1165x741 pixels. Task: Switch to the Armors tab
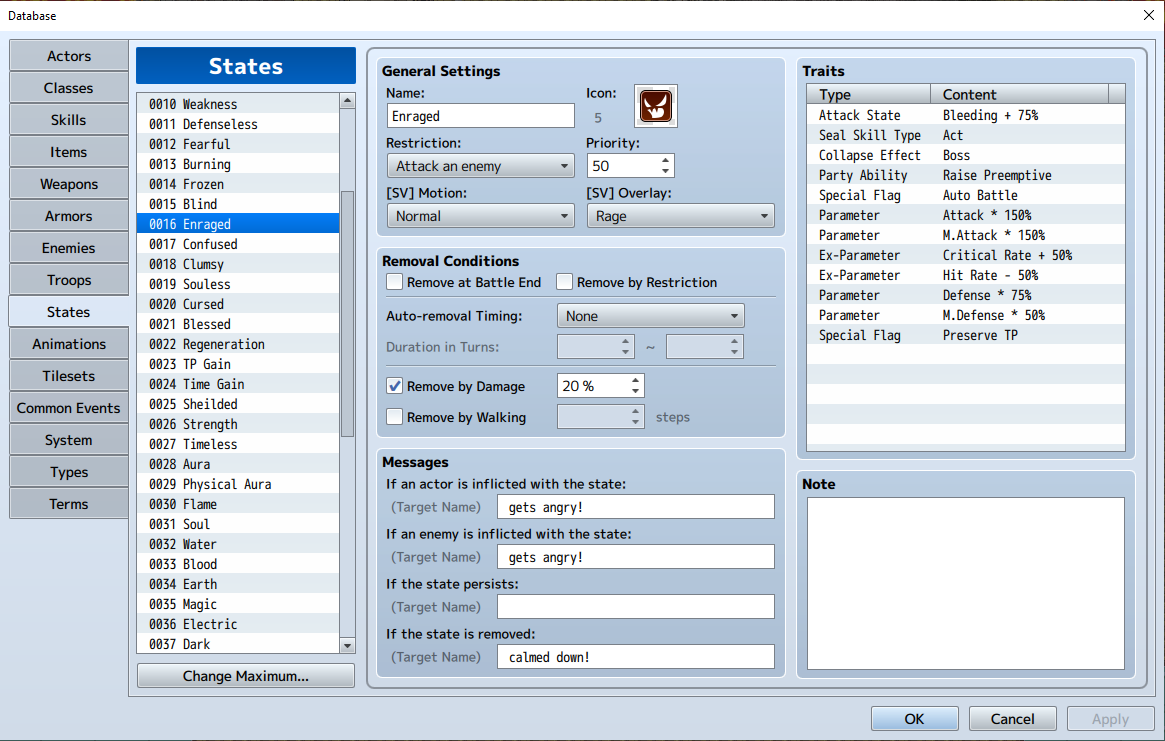point(68,216)
